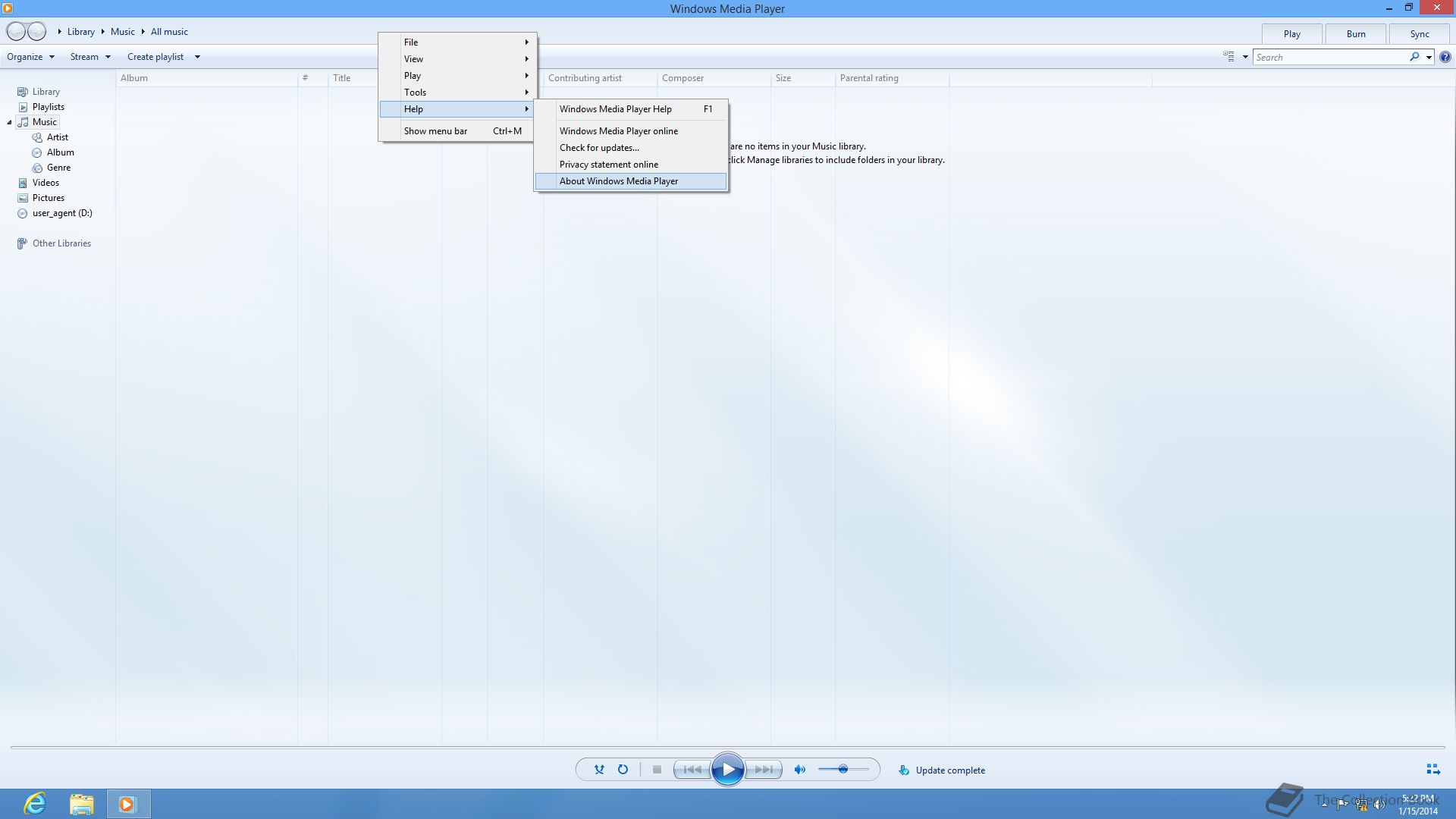This screenshot has height=819, width=1456.
Task: Click the search magnifier icon
Action: 1414,57
